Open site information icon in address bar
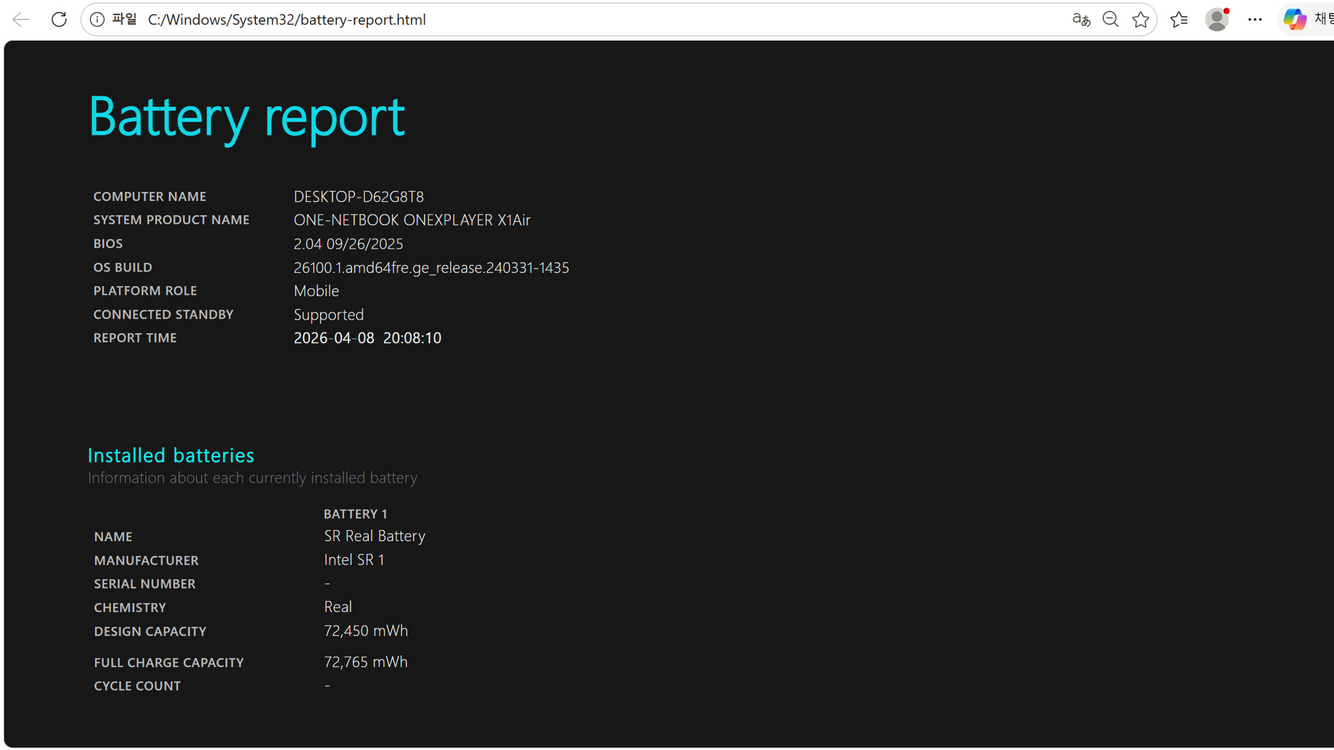The image size is (1334, 750). [97, 19]
